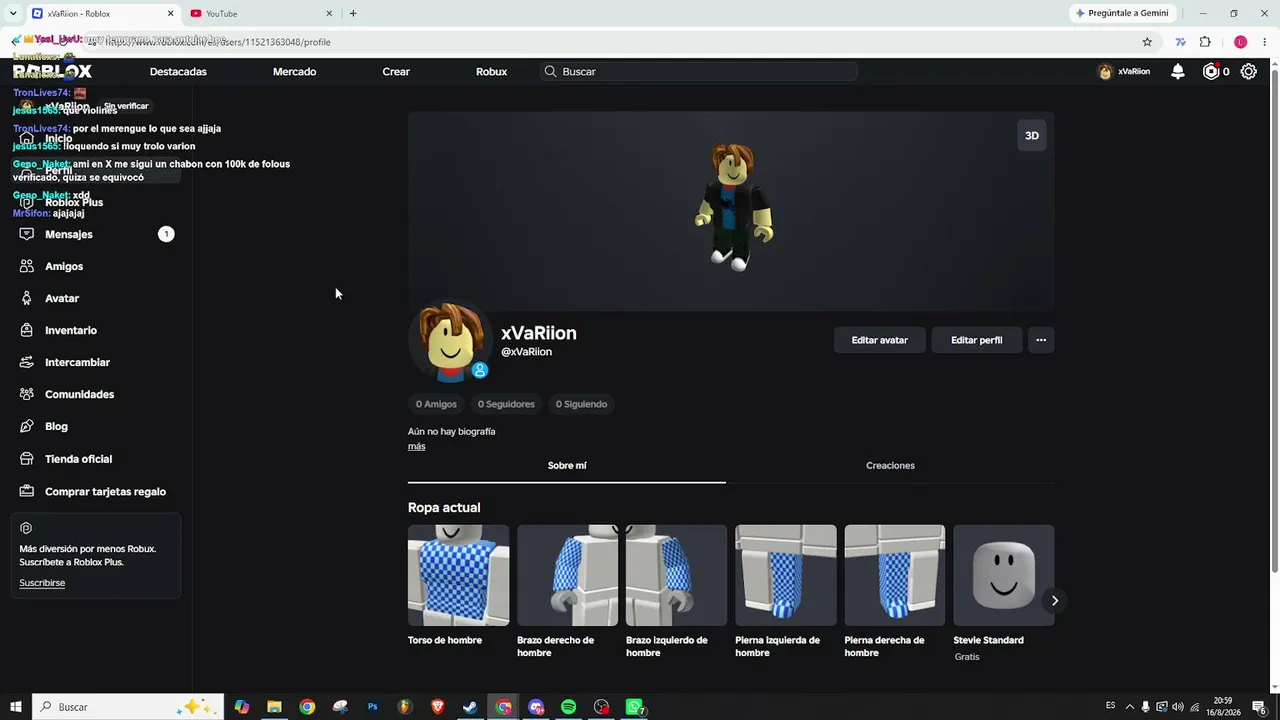Open the Pierna izquierda de hombre thumbnail
The width and height of the screenshot is (1280, 720).
tap(785, 575)
